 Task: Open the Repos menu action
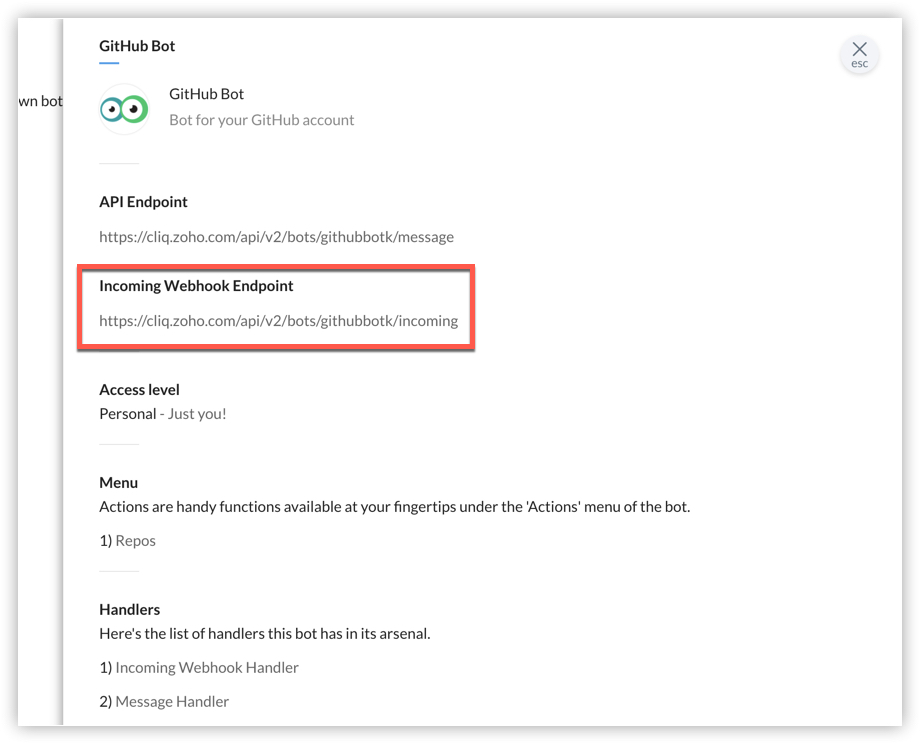click(x=136, y=540)
